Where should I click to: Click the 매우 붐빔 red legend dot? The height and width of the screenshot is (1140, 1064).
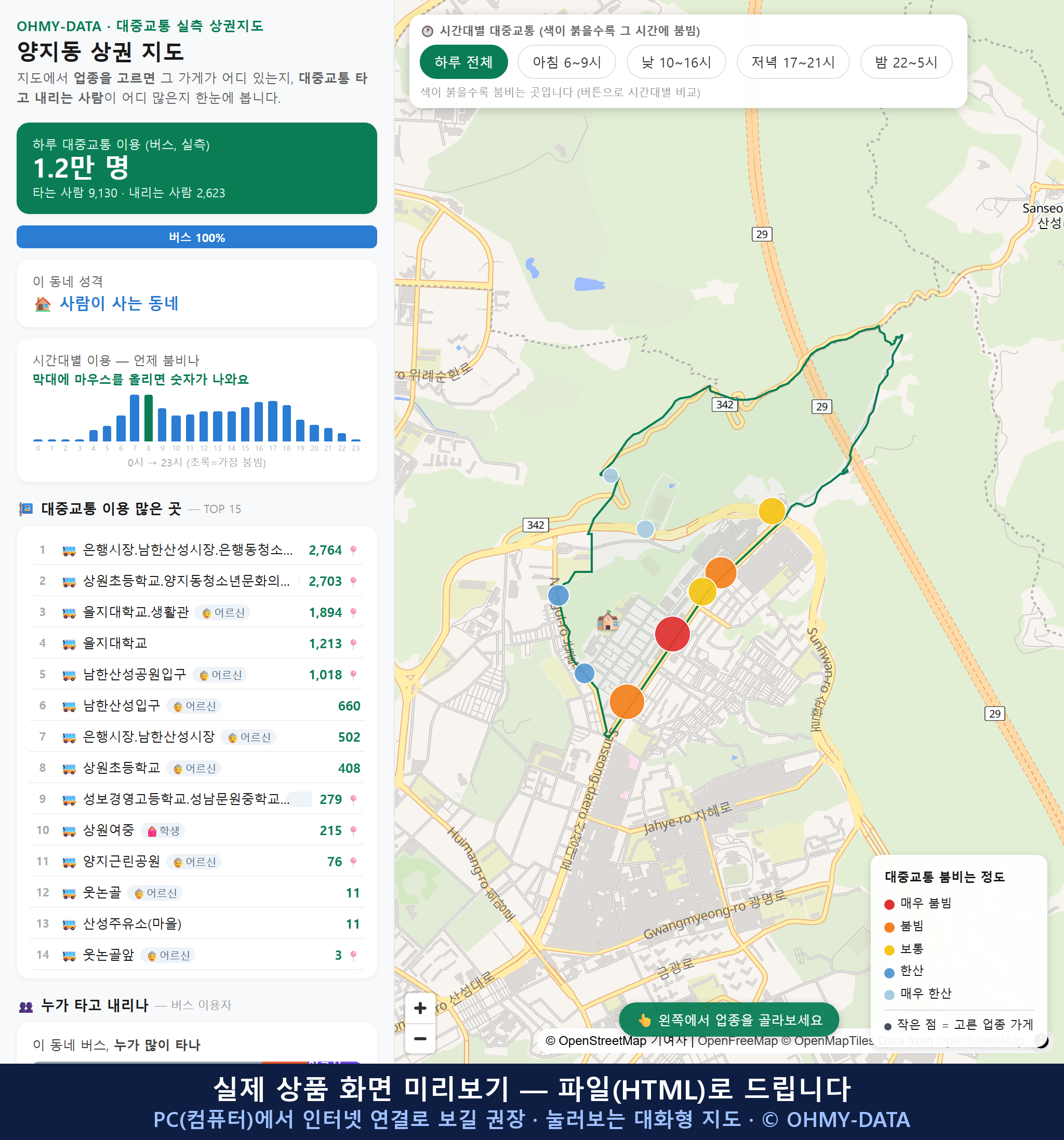[x=889, y=904]
